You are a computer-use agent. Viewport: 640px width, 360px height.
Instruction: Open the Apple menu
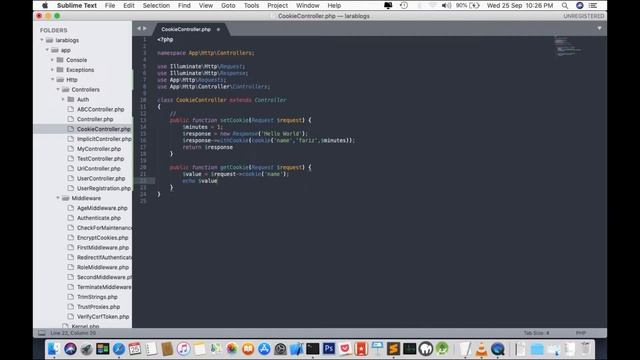click(45, 6)
